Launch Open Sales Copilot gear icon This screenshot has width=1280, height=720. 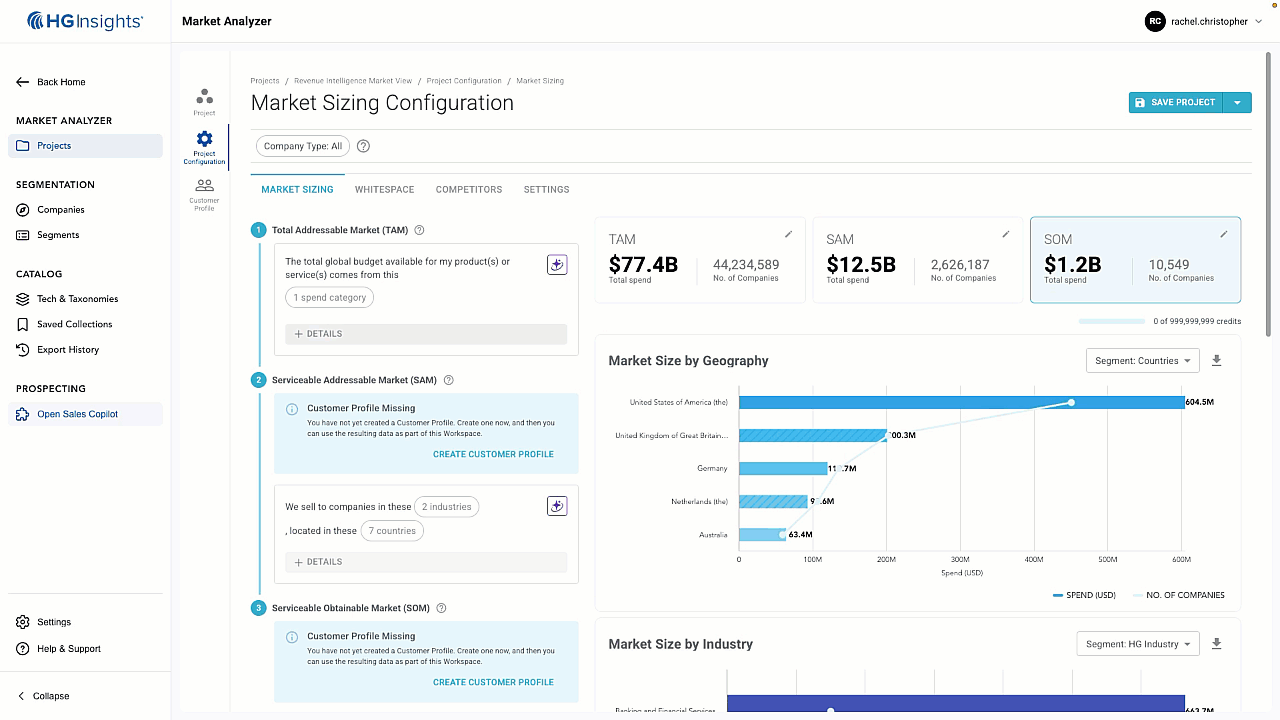23,414
